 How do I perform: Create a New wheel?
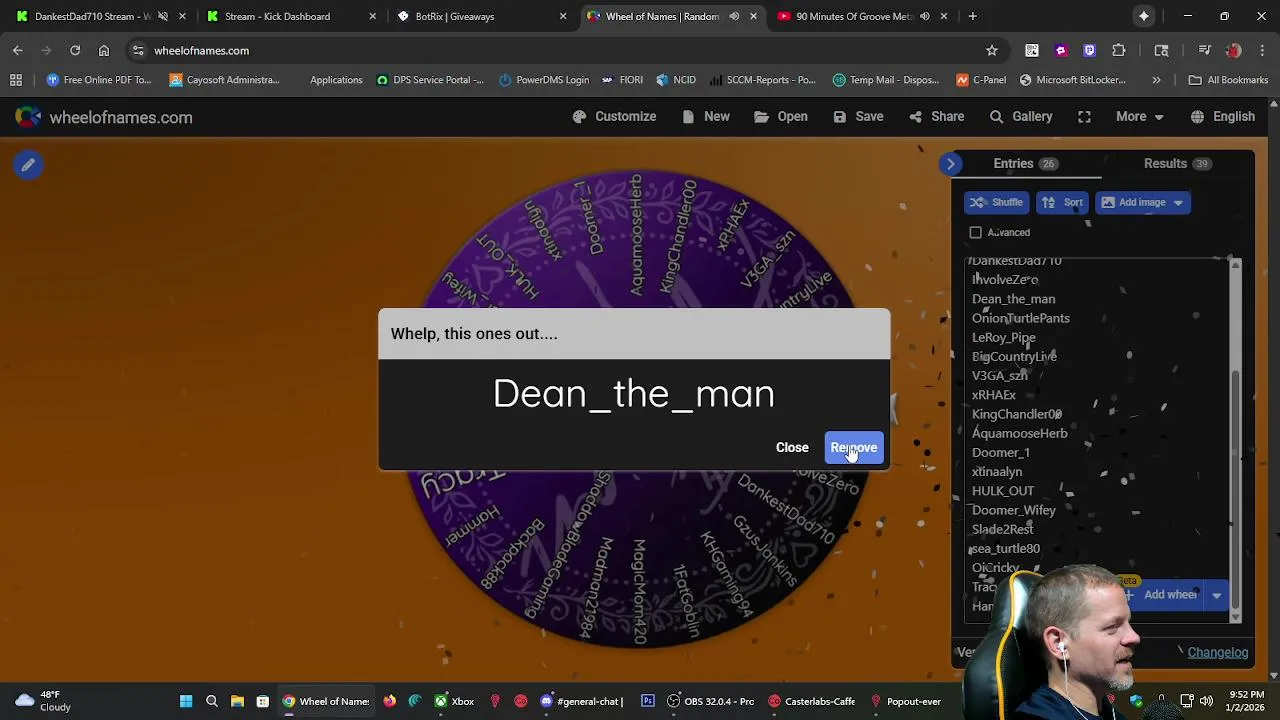point(706,117)
